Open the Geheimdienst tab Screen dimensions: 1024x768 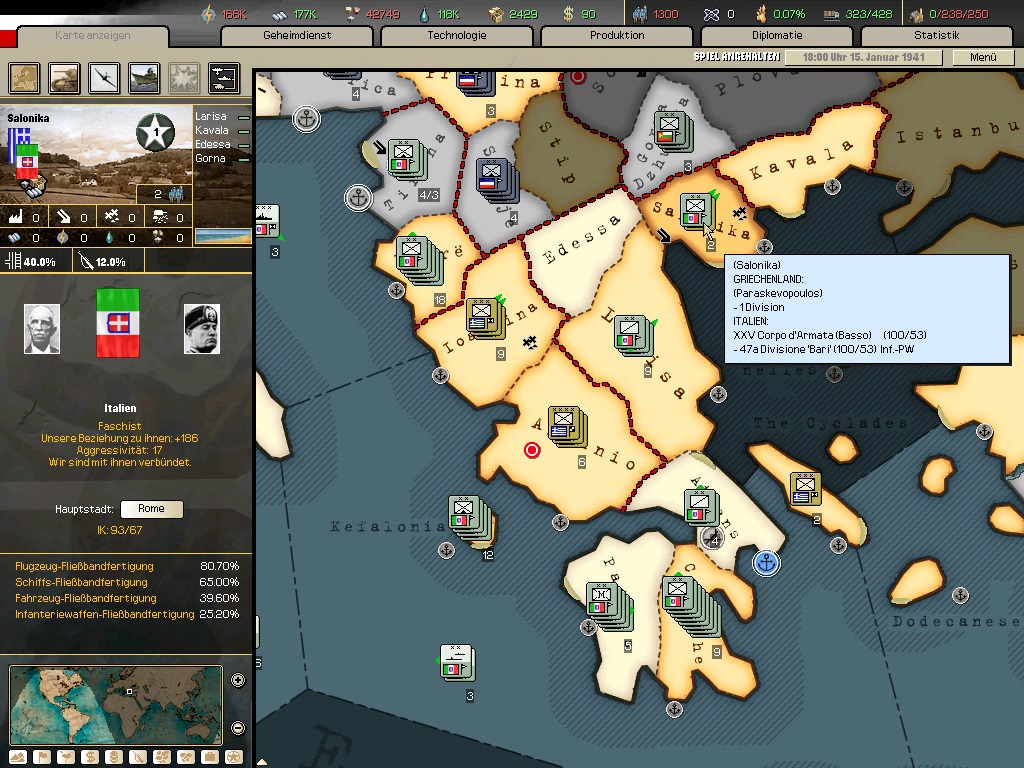(297, 36)
